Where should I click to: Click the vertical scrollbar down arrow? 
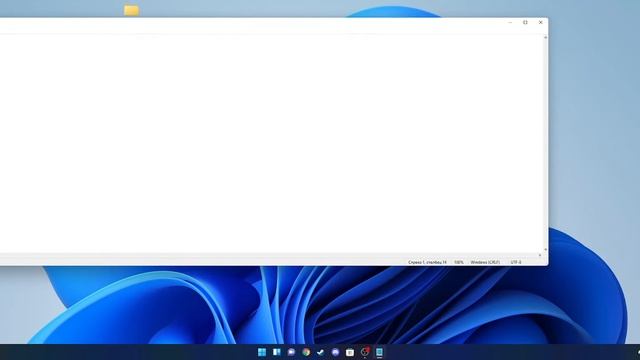point(546,249)
